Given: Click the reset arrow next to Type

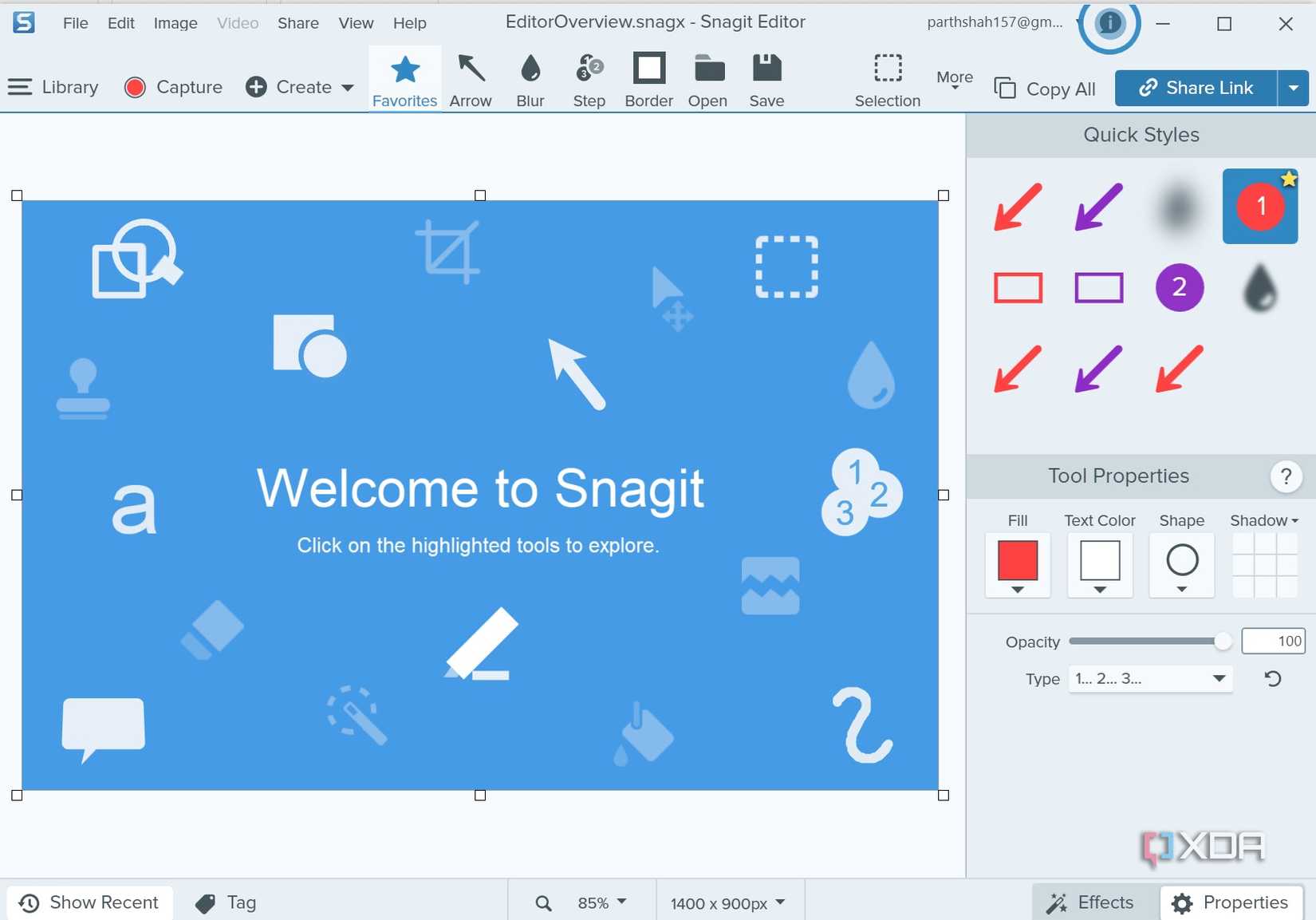Looking at the screenshot, I should click(x=1273, y=679).
